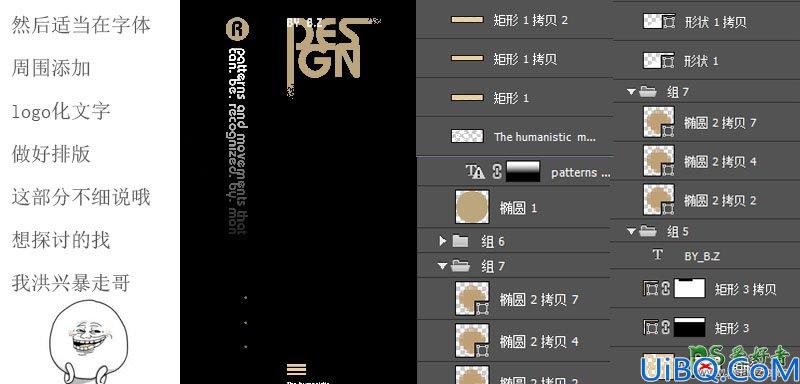Toggle link icon of 矩形 3 拷贝

(665, 289)
